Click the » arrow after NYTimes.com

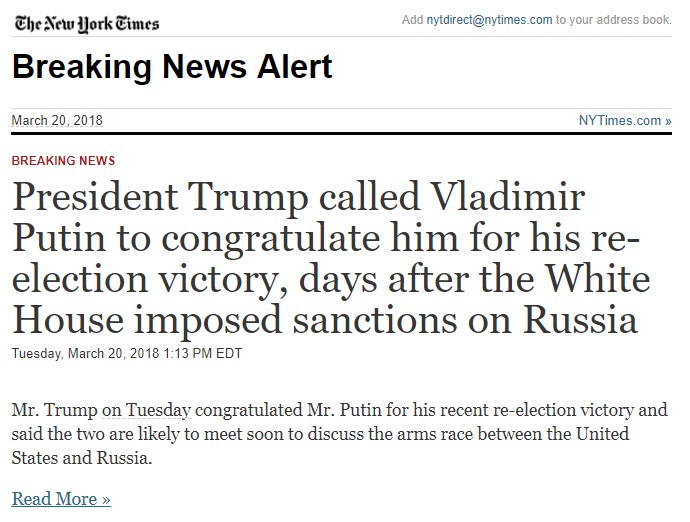coord(667,121)
